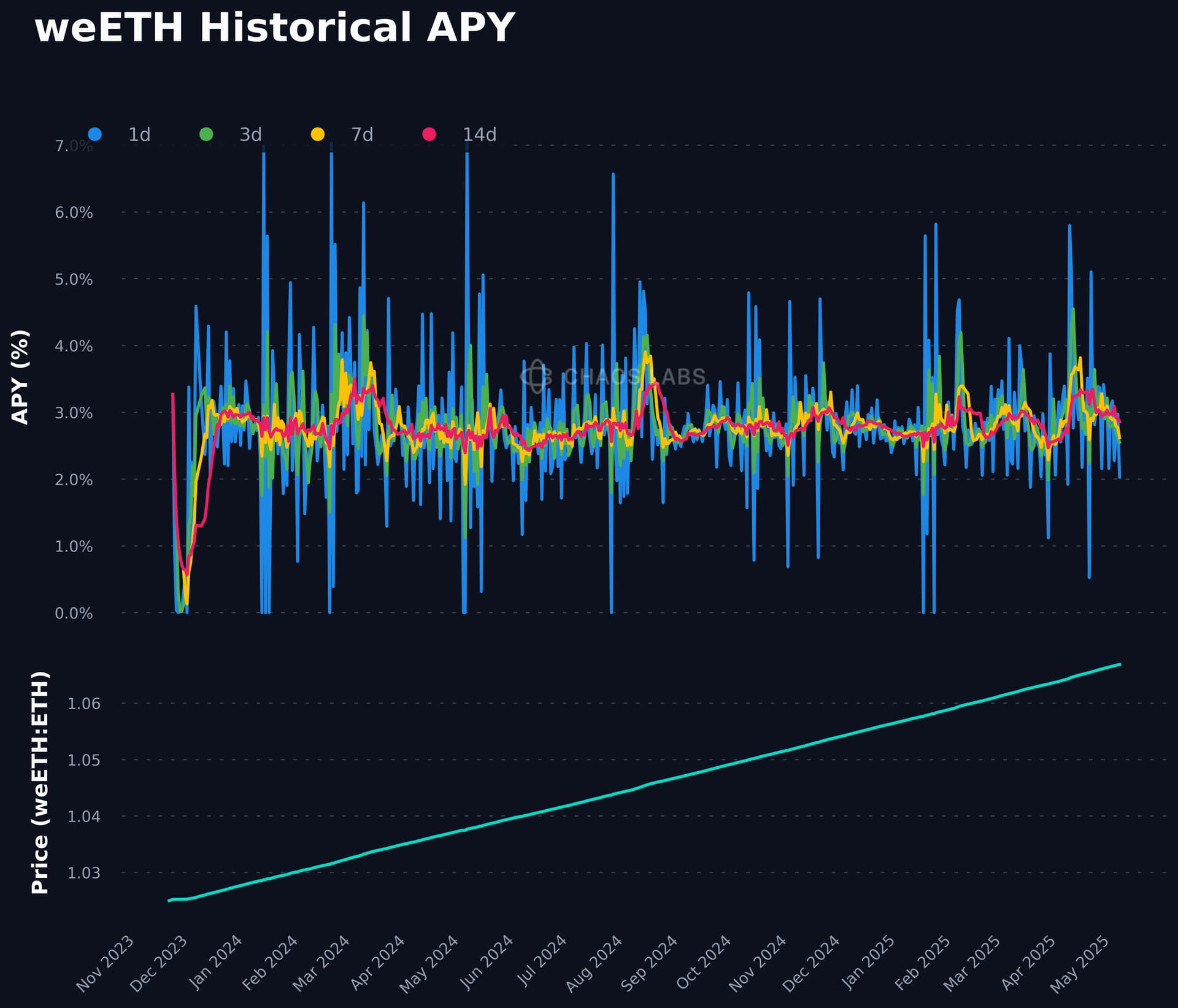Click the '4.0%' y-axis label
The image size is (1178, 1008).
74,346
